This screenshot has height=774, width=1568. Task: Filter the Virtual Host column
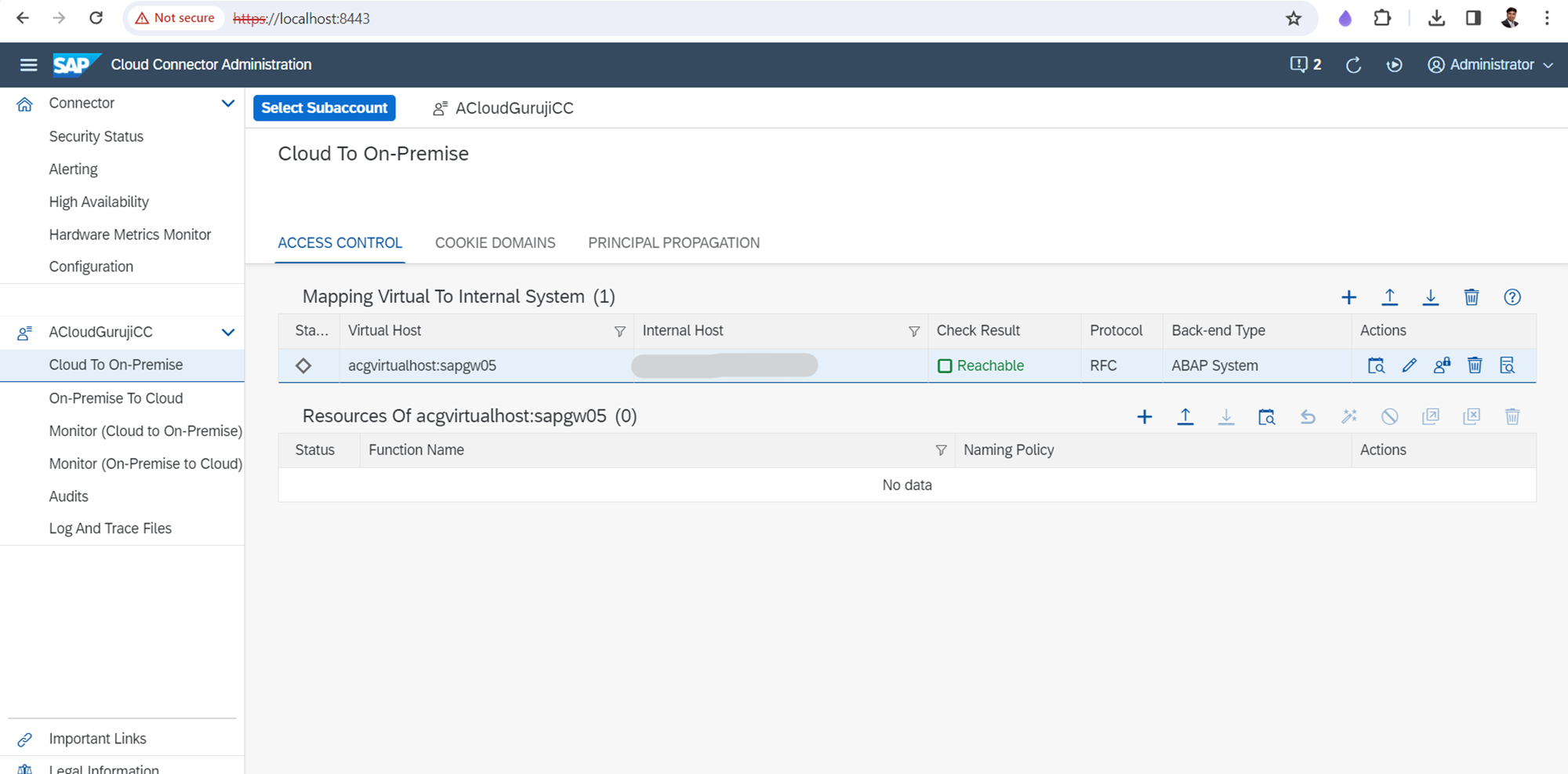coord(619,332)
